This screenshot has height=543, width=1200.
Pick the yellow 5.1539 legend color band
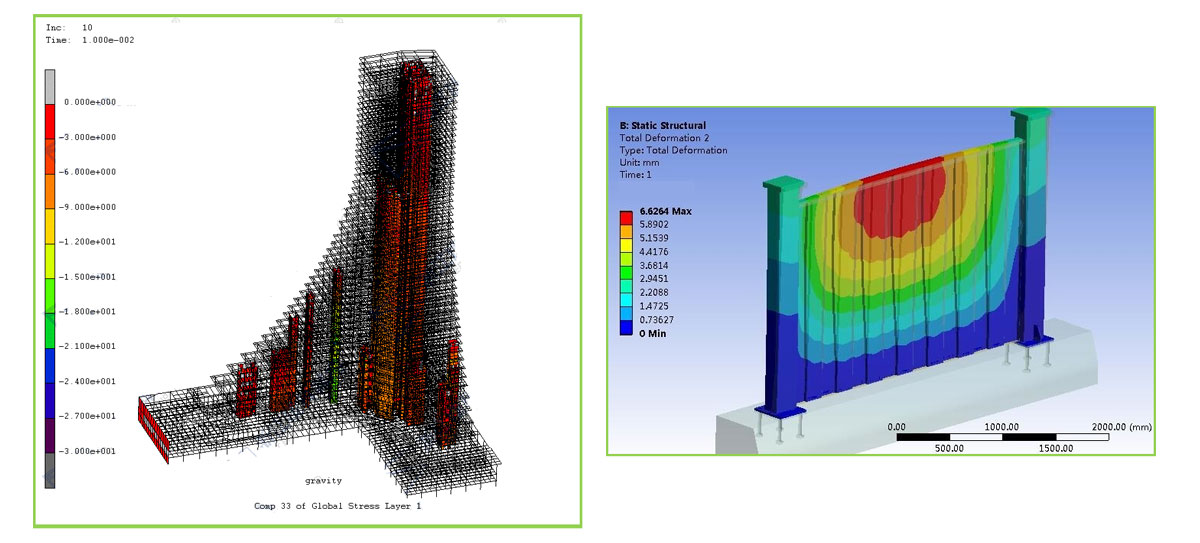pos(626,239)
